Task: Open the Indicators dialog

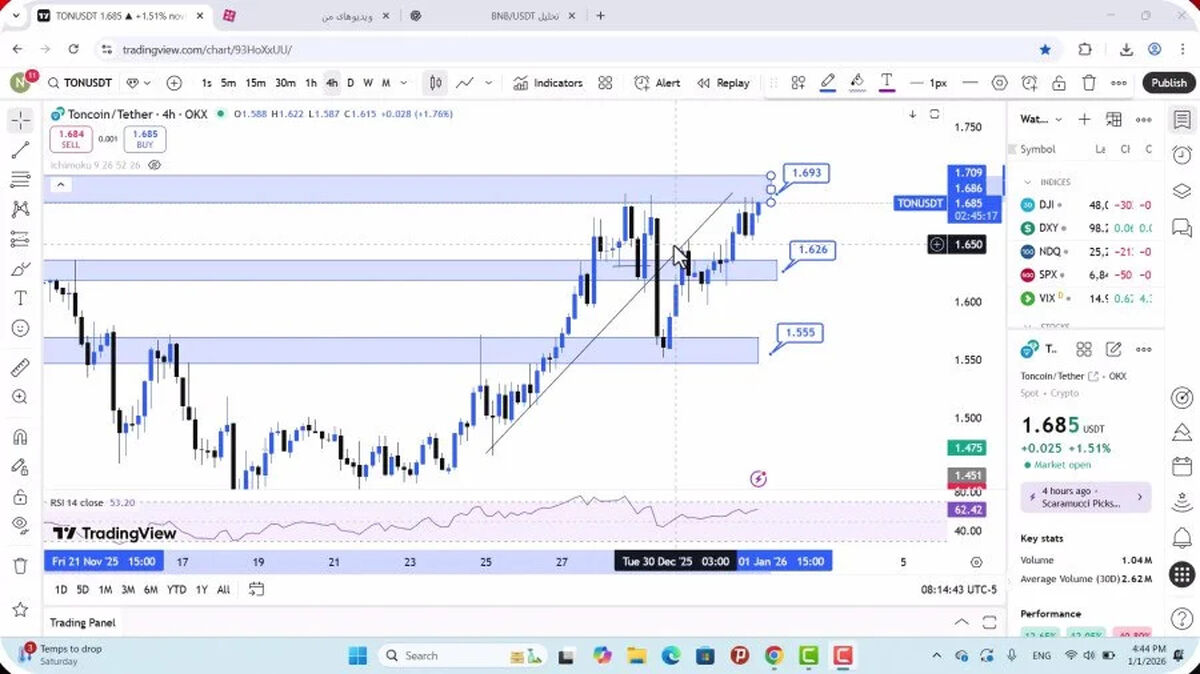Action: tap(548, 83)
